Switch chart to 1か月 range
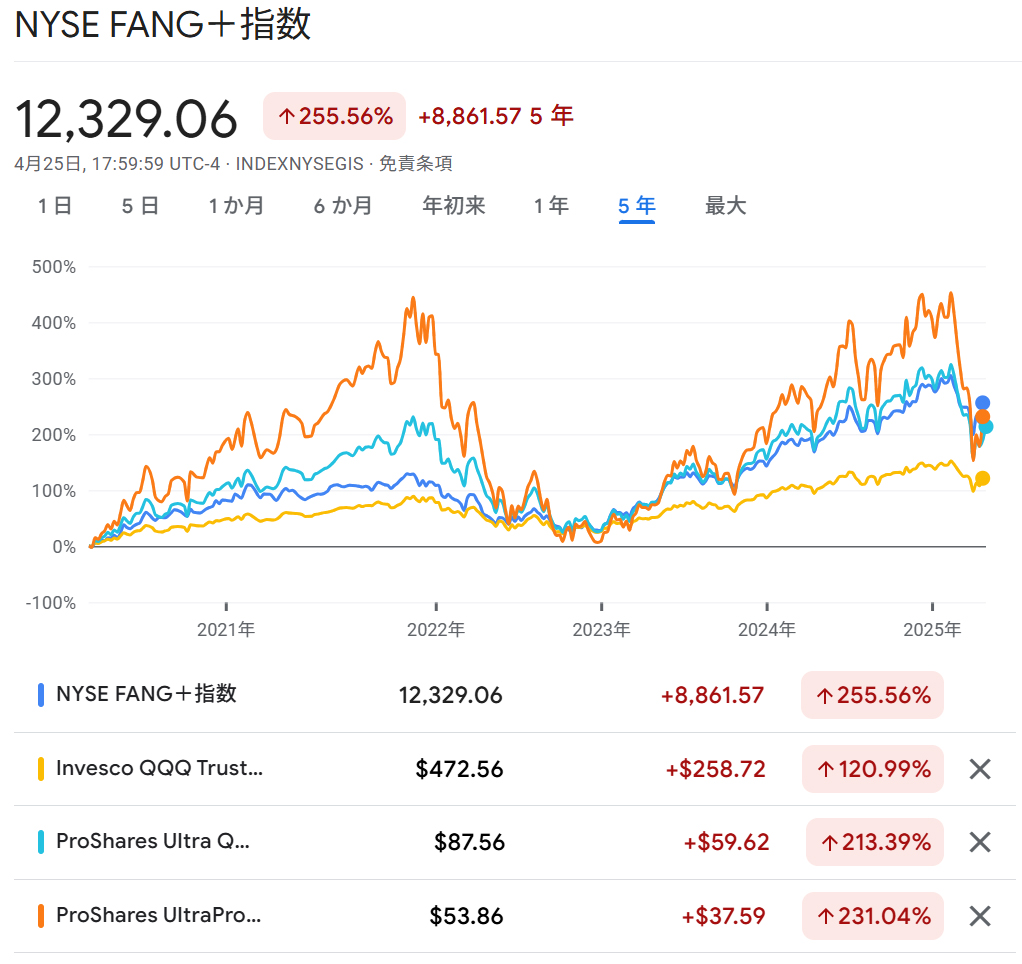This screenshot has height=964, width=1022. point(236,206)
